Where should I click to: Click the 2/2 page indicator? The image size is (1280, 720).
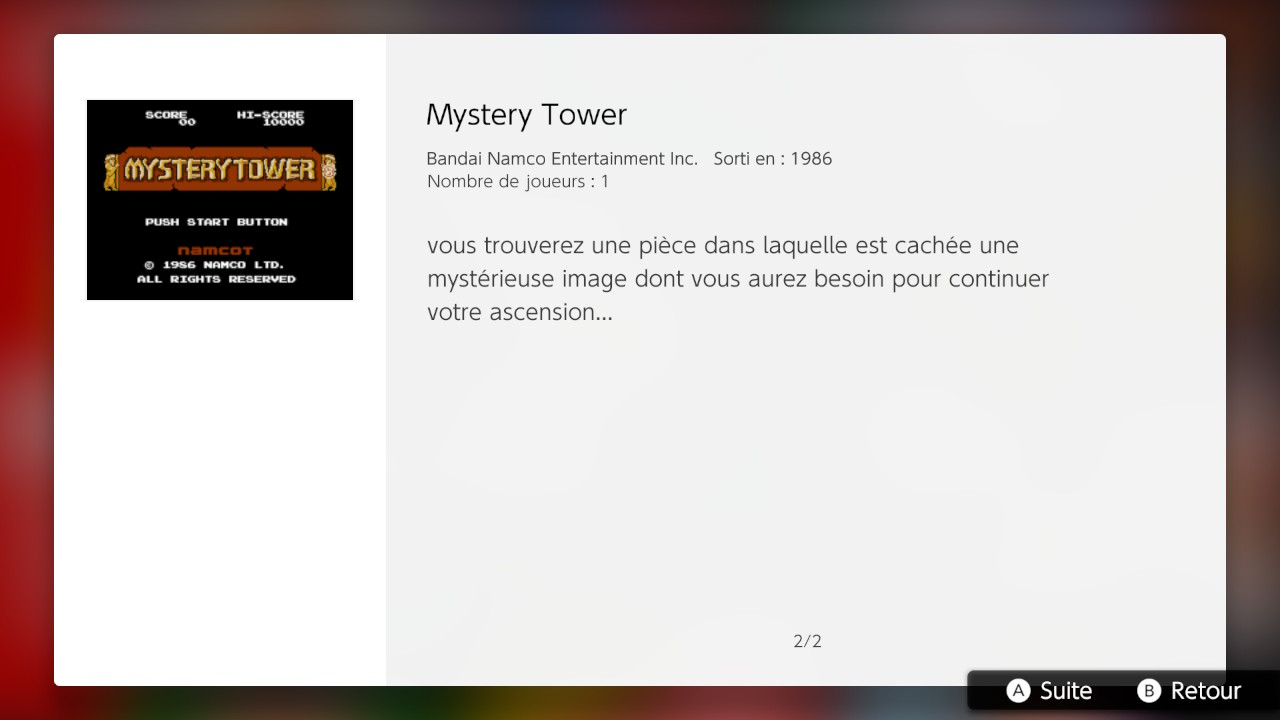[x=807, y=641]
